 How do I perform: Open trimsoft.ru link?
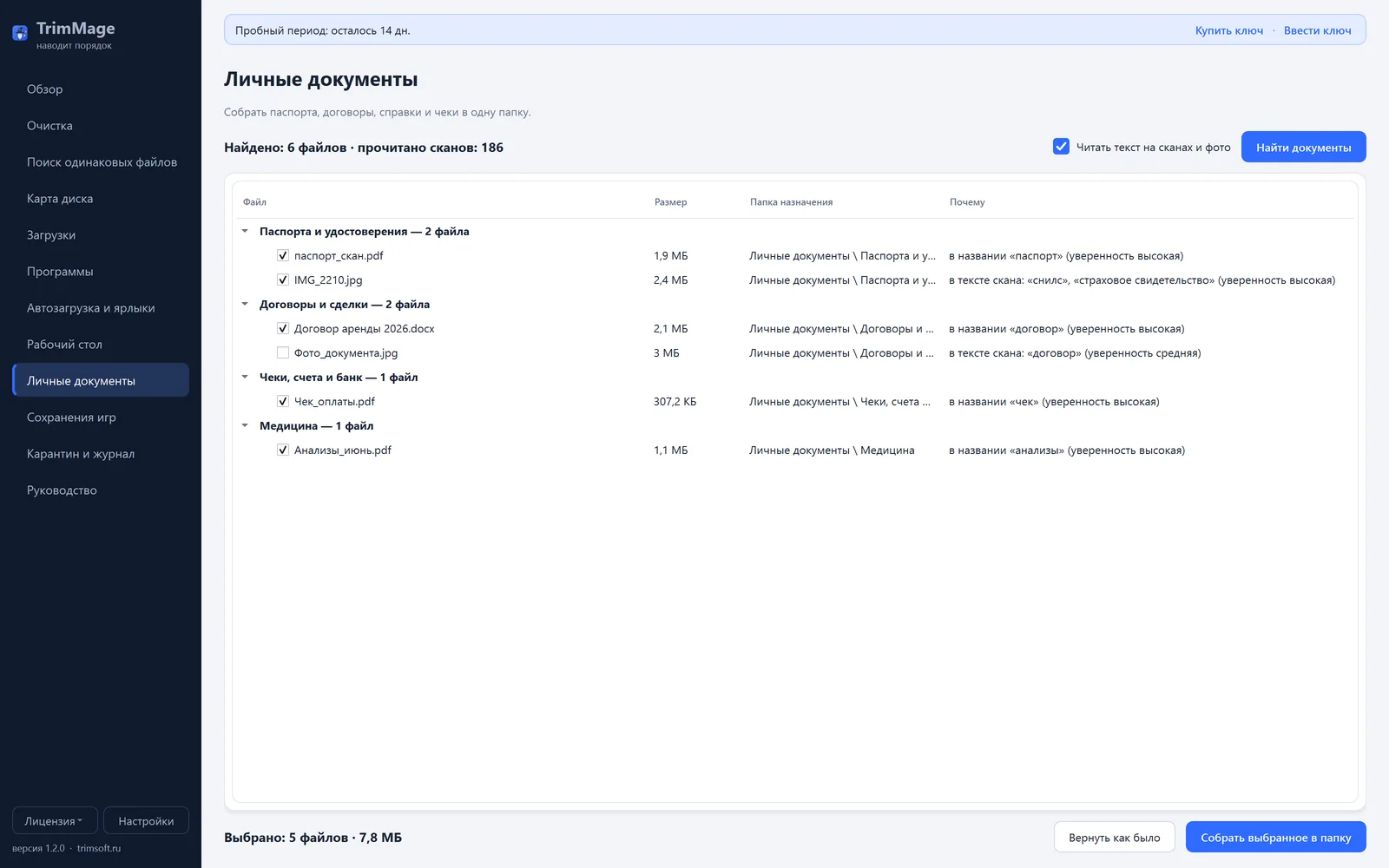point(99,848)
